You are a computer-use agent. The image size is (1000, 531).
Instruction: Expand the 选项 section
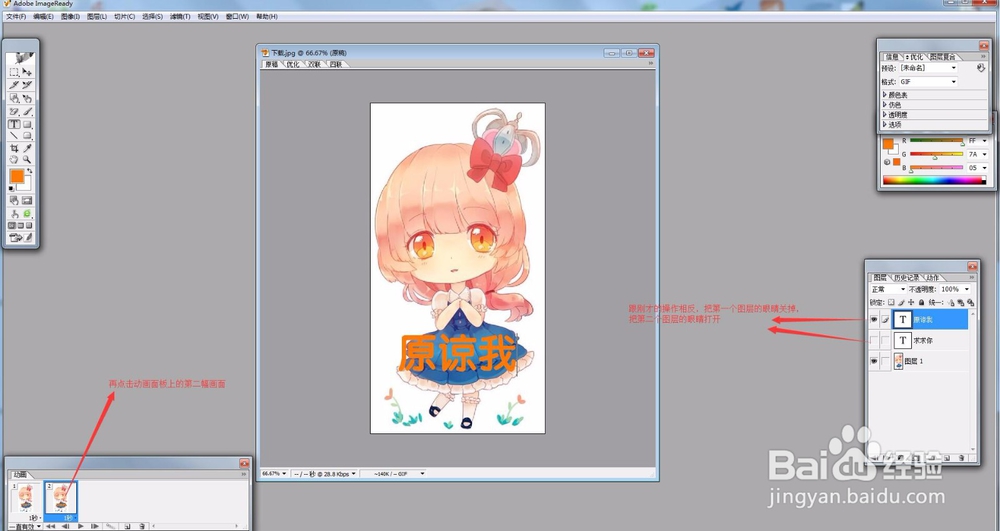point(884,124)
